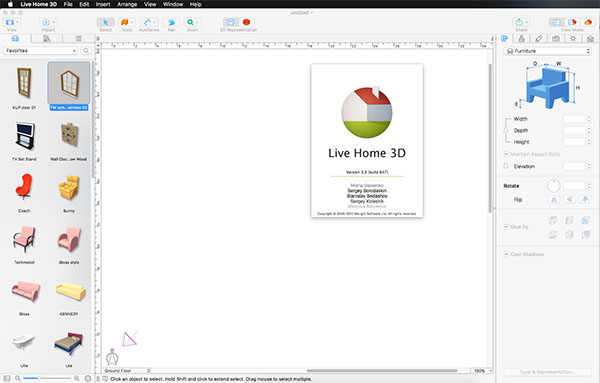
Task: Open the Ground Floor story dropdown
Action: click(127, 371)
